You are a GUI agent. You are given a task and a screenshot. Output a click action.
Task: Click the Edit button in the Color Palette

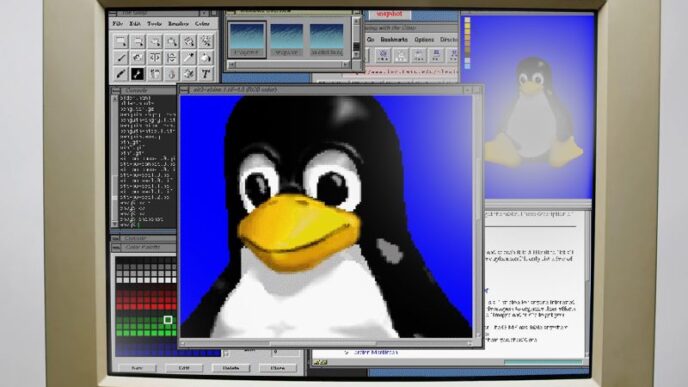[184, 368]
